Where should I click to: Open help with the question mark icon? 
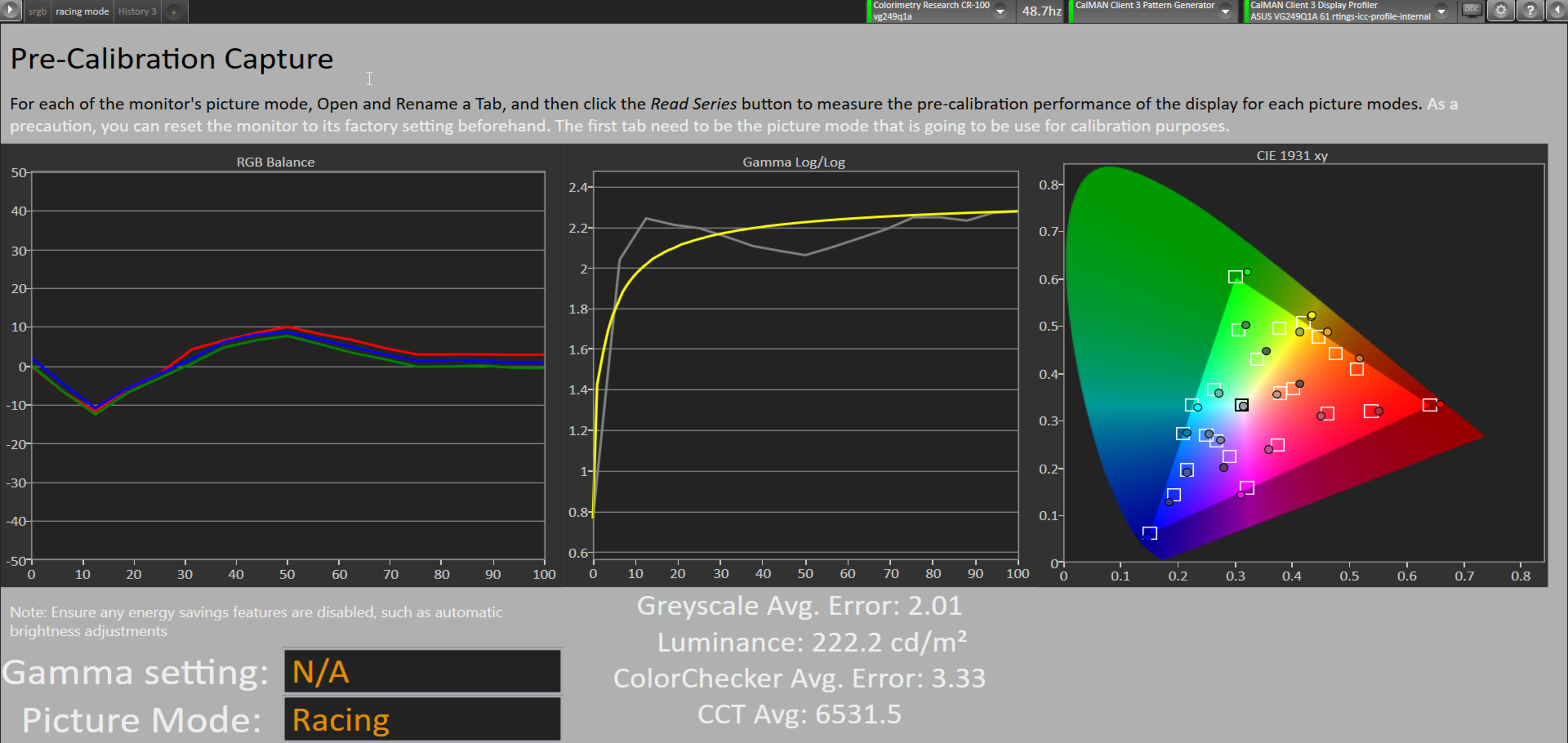(1530, 10)
